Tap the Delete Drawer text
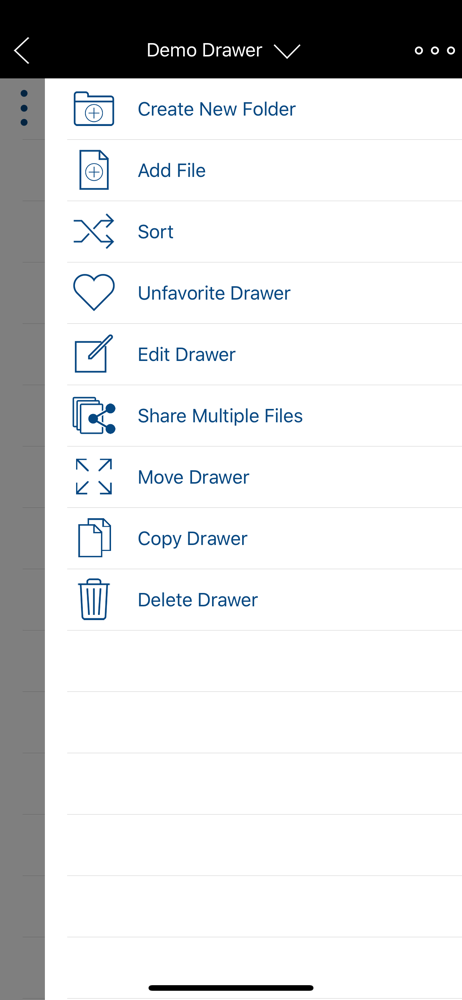The width and height of the screenshot is (462, 1000). tap(198, 600)
